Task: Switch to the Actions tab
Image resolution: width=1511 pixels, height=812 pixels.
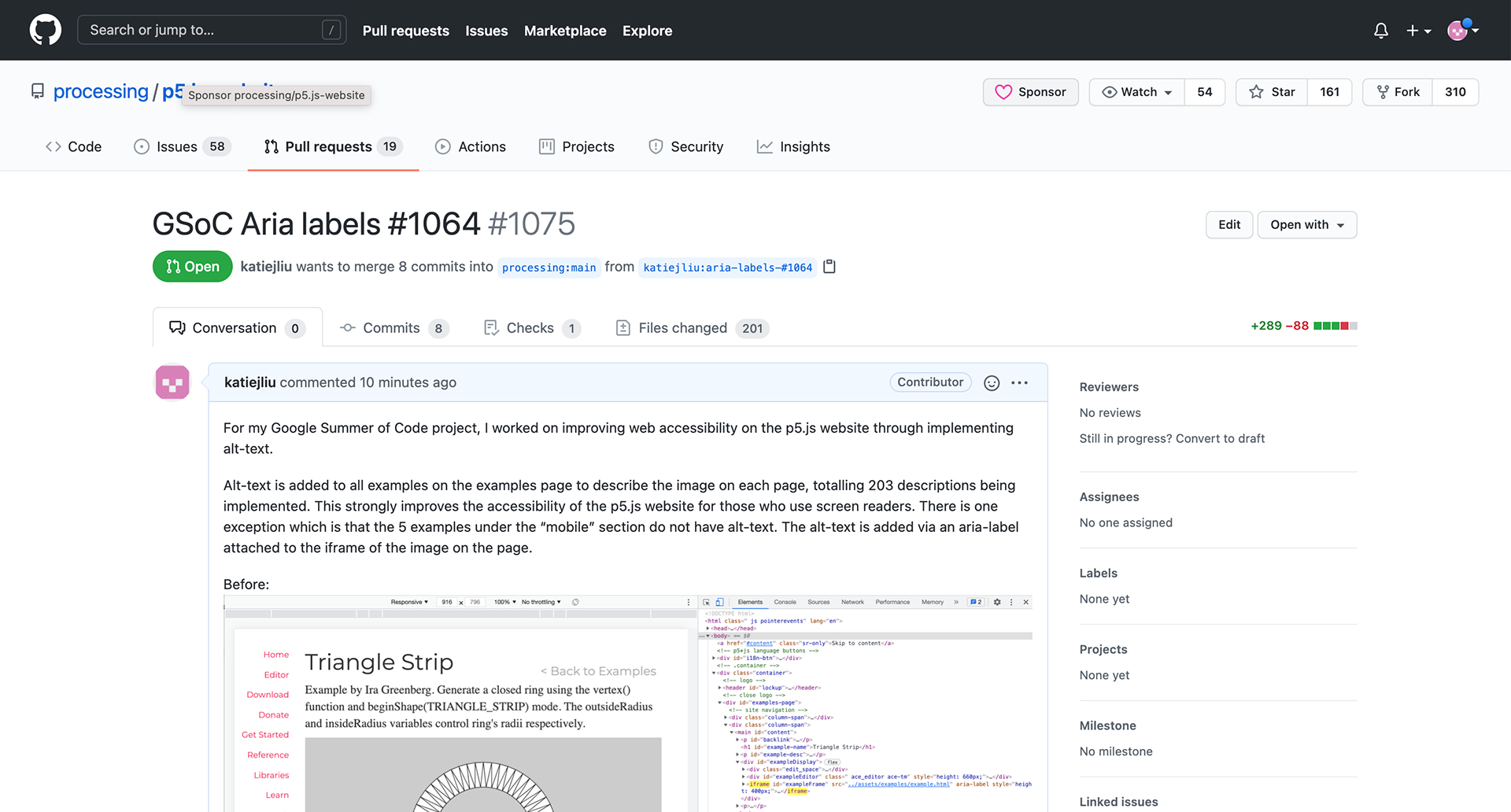Action: point(471,146)
